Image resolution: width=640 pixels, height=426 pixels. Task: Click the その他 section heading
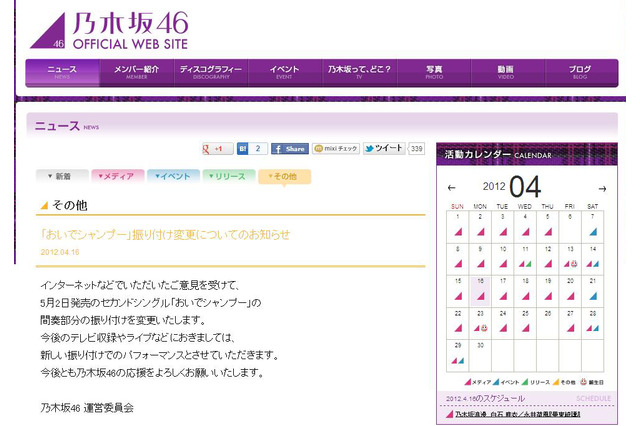[x=70, y=205]
